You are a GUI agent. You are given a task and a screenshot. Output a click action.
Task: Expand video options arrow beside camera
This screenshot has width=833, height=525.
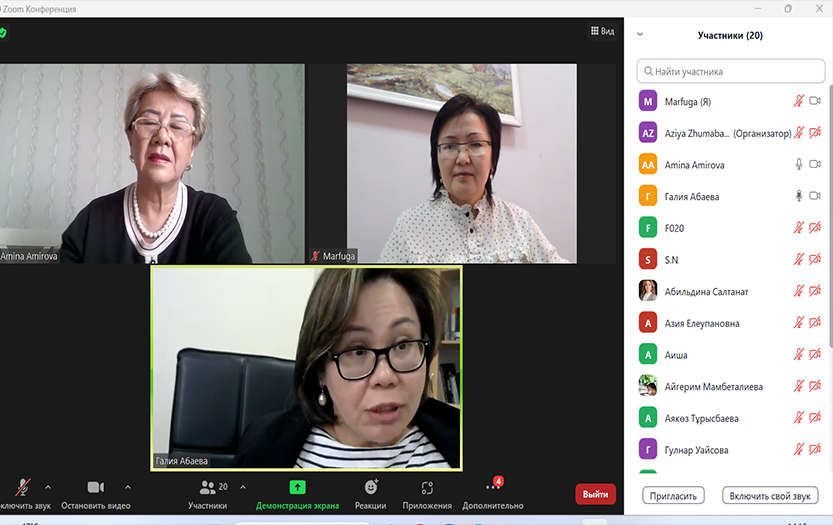127,487
